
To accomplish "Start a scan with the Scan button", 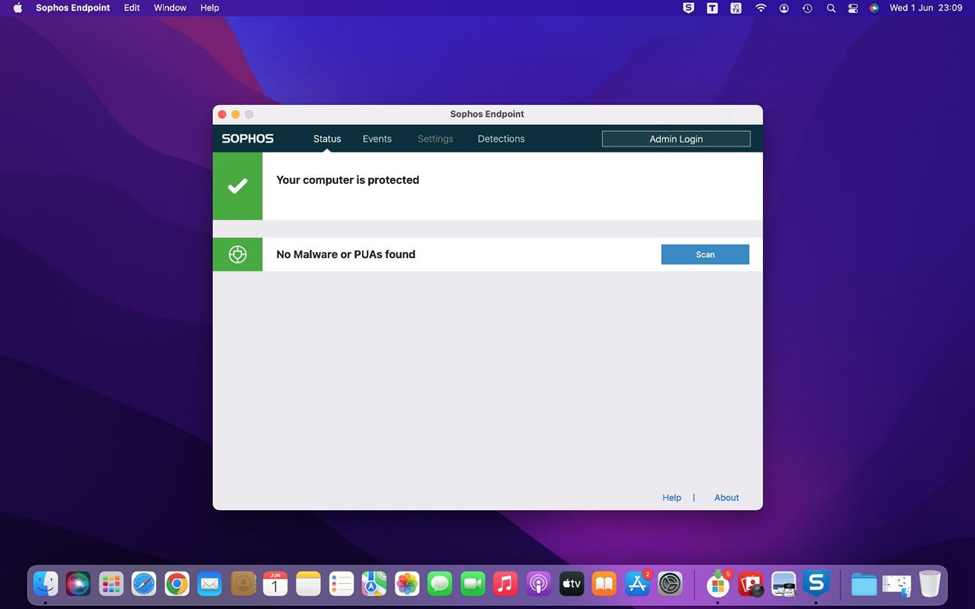I will coord(705,254).
